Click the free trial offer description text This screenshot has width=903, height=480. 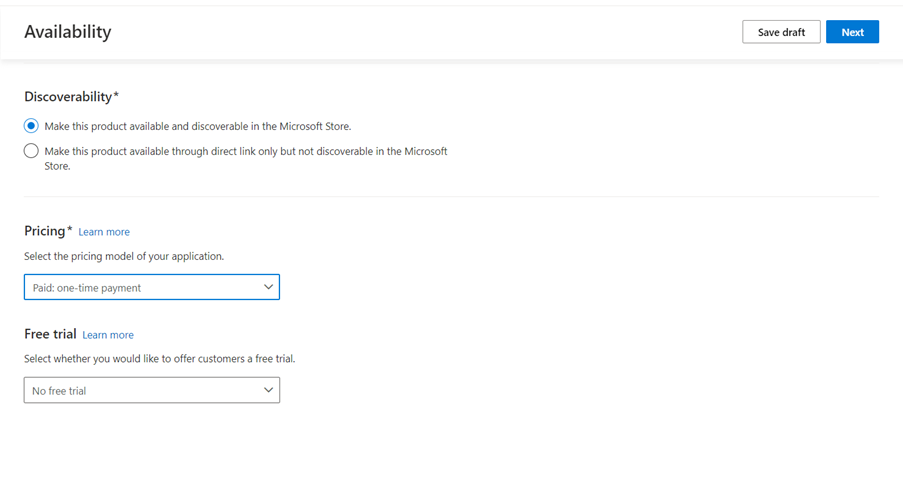[x=160, y=358]
